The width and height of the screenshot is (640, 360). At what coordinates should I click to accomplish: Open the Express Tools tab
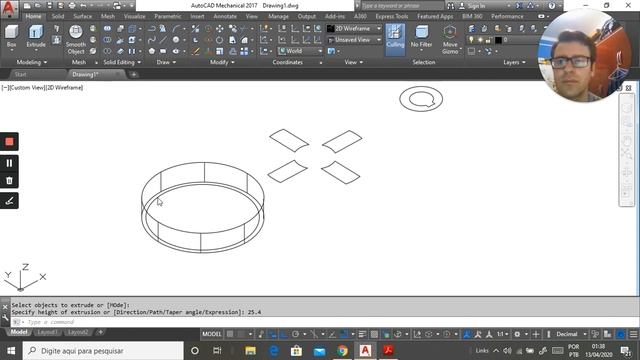(391, 16)
